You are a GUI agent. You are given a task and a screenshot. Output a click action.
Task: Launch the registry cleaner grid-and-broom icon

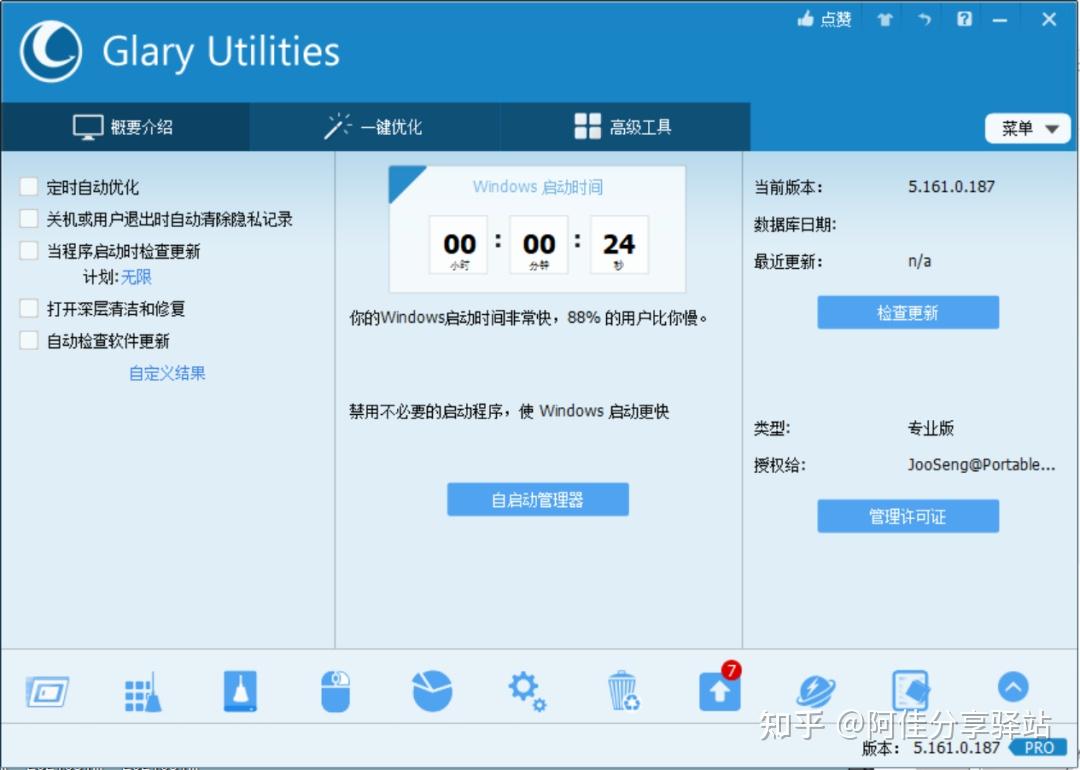pos(143,692)
